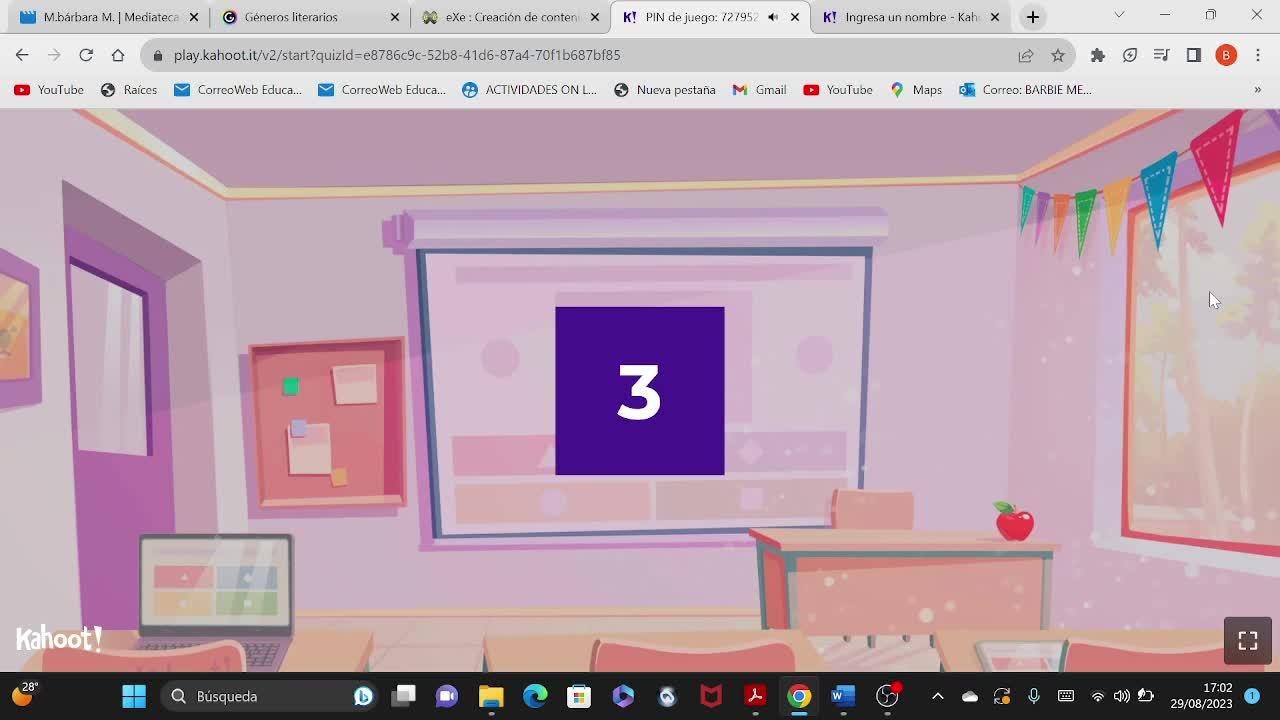
Task: Open the Chrome three-dot menu
Action: [1258, 55]
